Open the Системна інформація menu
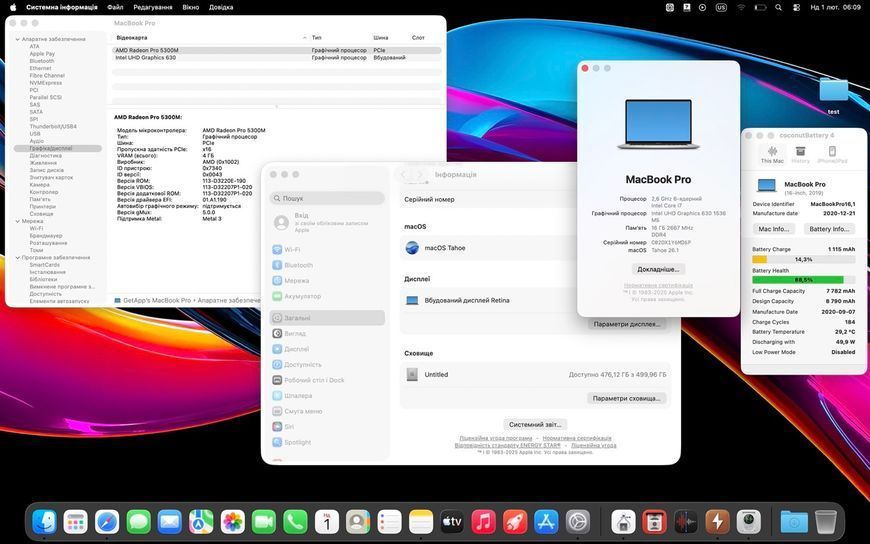The height and width of the screenshot is (544, 870). [x=62, y=7]
